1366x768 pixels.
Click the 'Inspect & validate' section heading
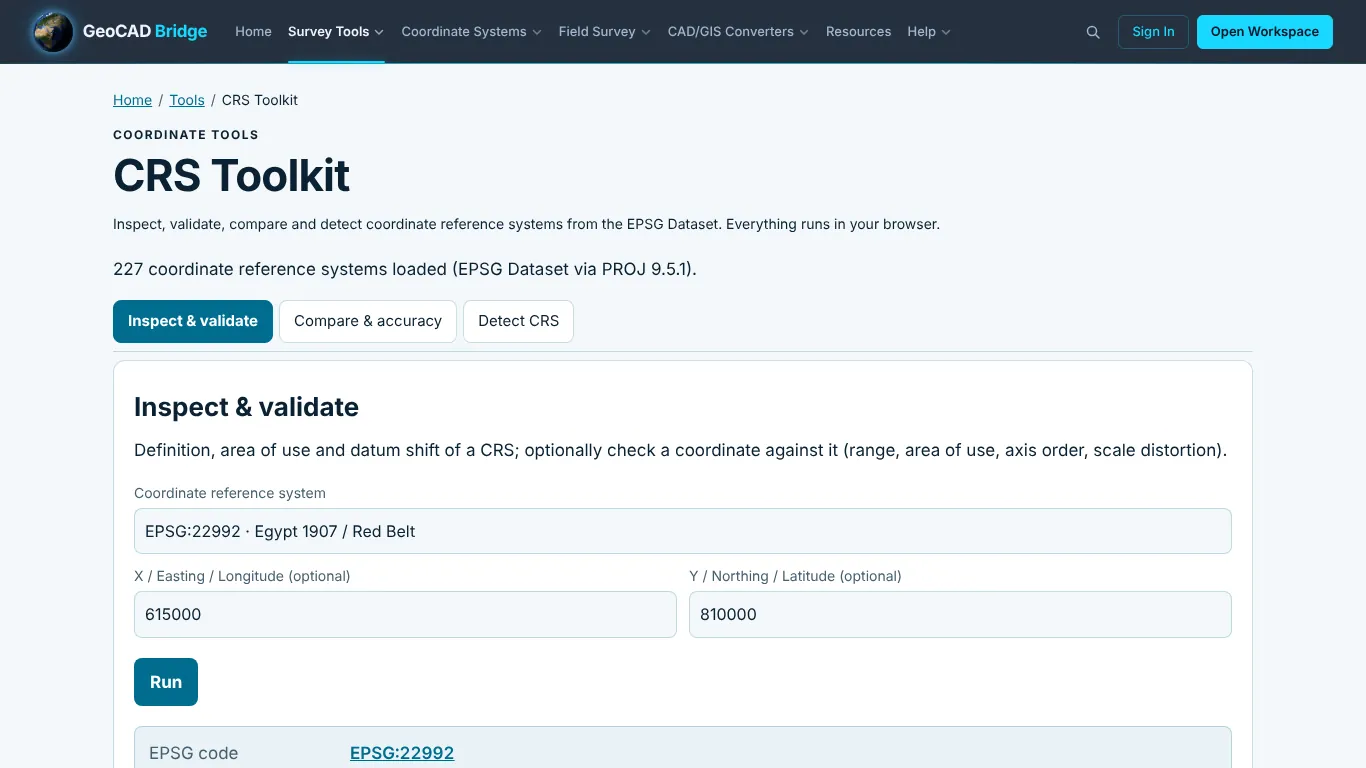[246, 407]
